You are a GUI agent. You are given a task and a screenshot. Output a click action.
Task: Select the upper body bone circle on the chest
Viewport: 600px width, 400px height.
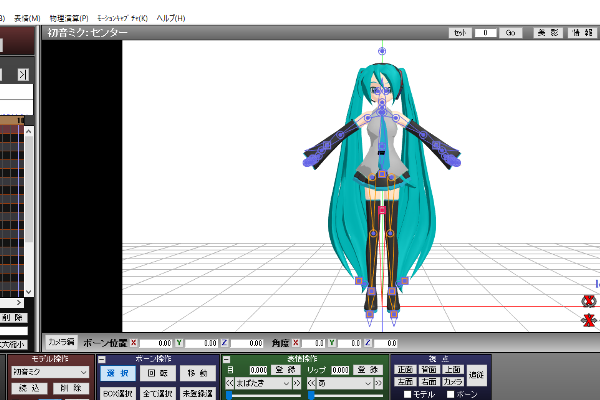[382, 146]
